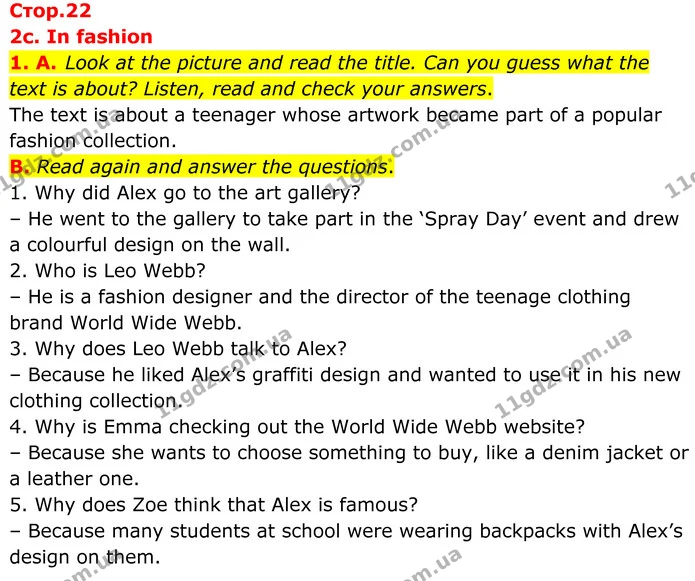Click the highlighted 'Look at the picture' instruction
The height and width of the screenshot is (581, 695).
(329, 75)
